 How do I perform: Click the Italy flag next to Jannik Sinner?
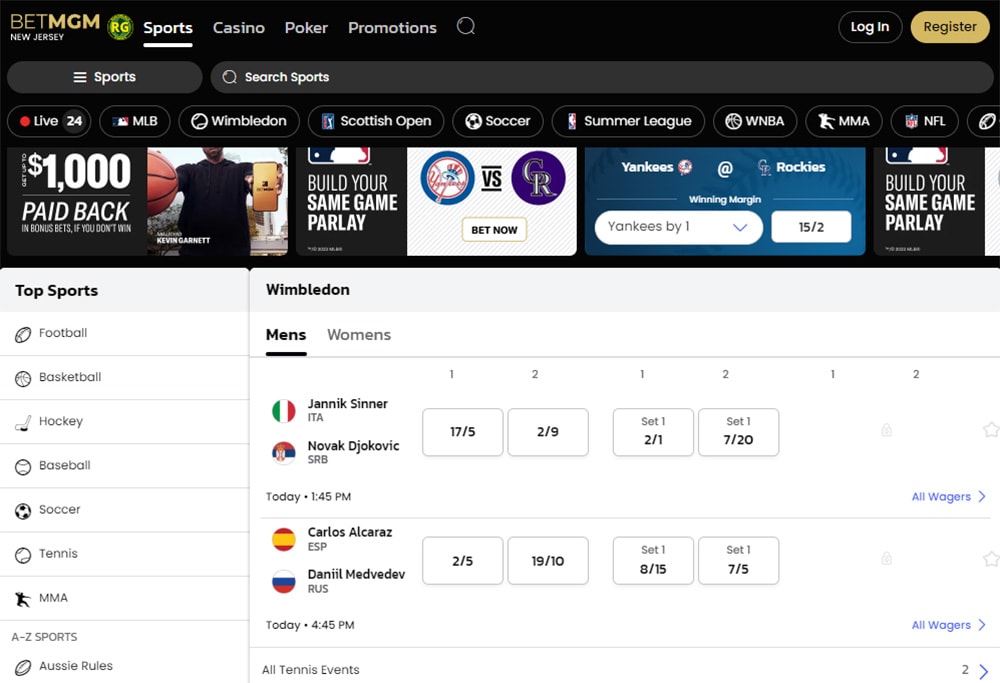pos(284,411)
